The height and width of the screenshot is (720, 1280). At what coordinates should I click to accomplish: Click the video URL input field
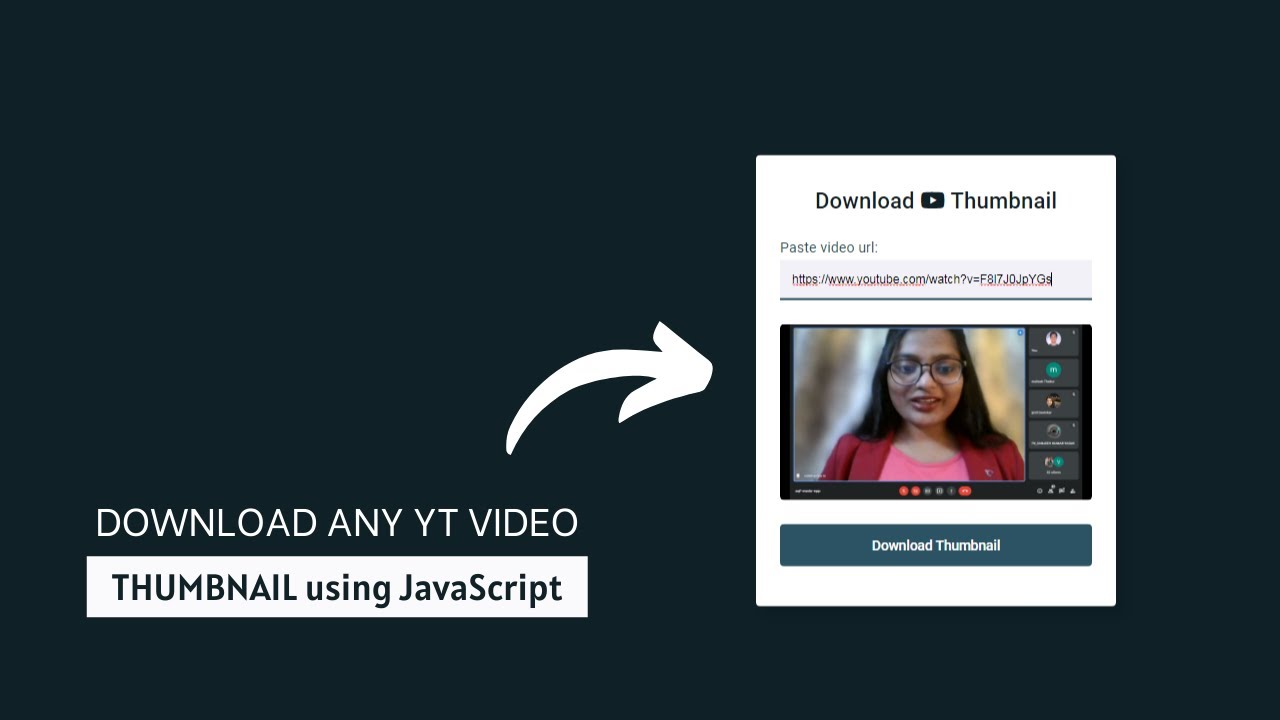pos(935,279)
